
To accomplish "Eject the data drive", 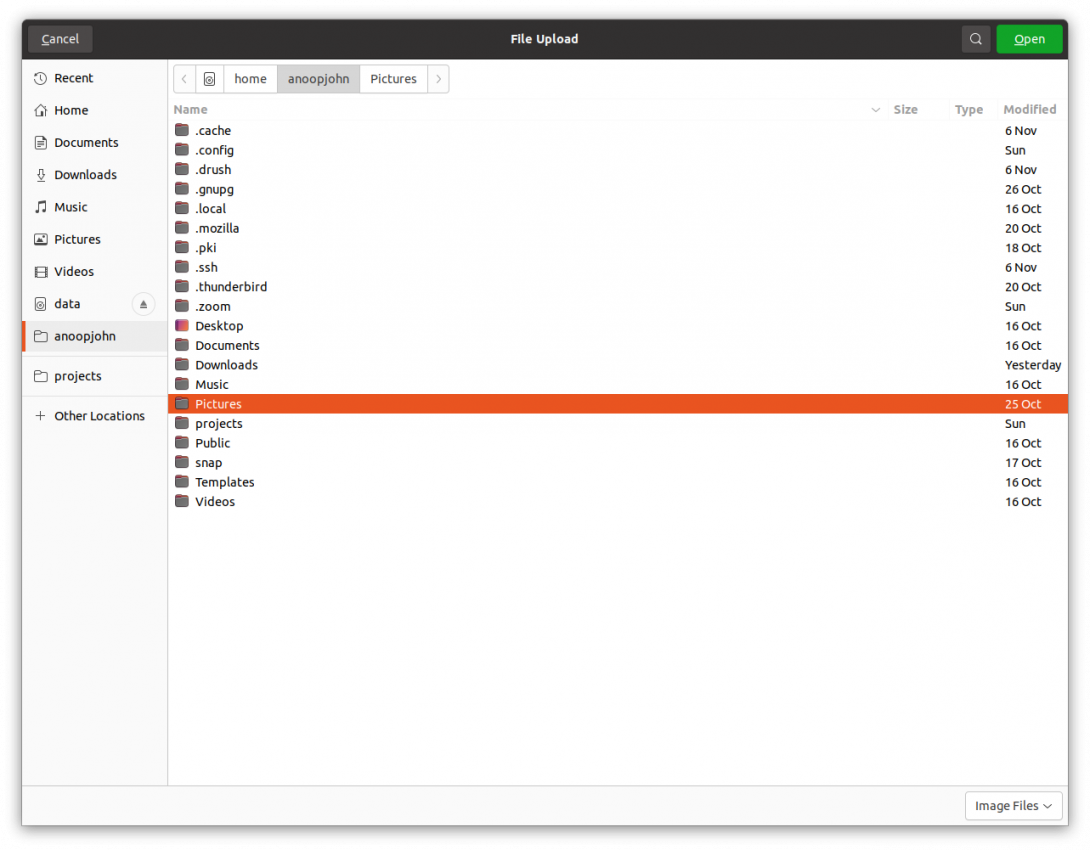I will coord(143,304).
